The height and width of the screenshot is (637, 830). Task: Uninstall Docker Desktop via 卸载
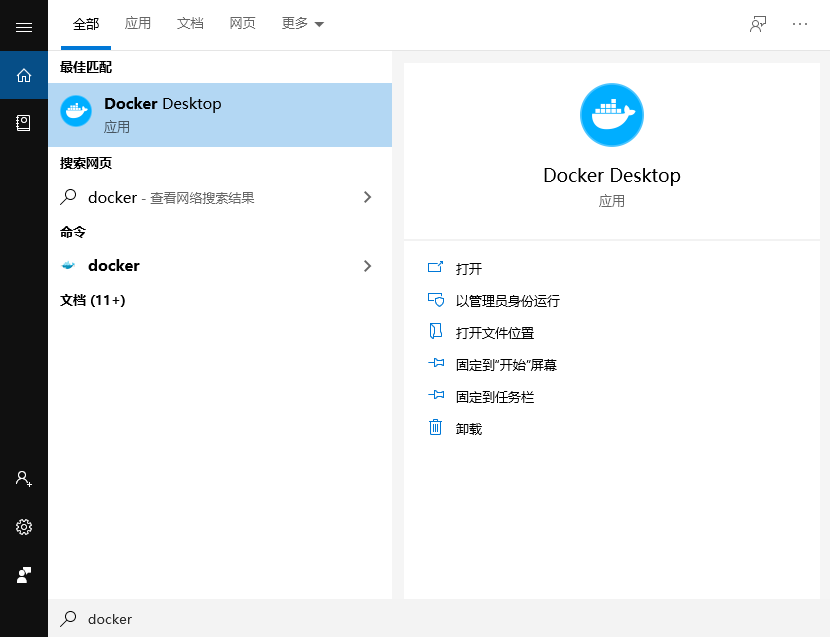tap(468, 428)
